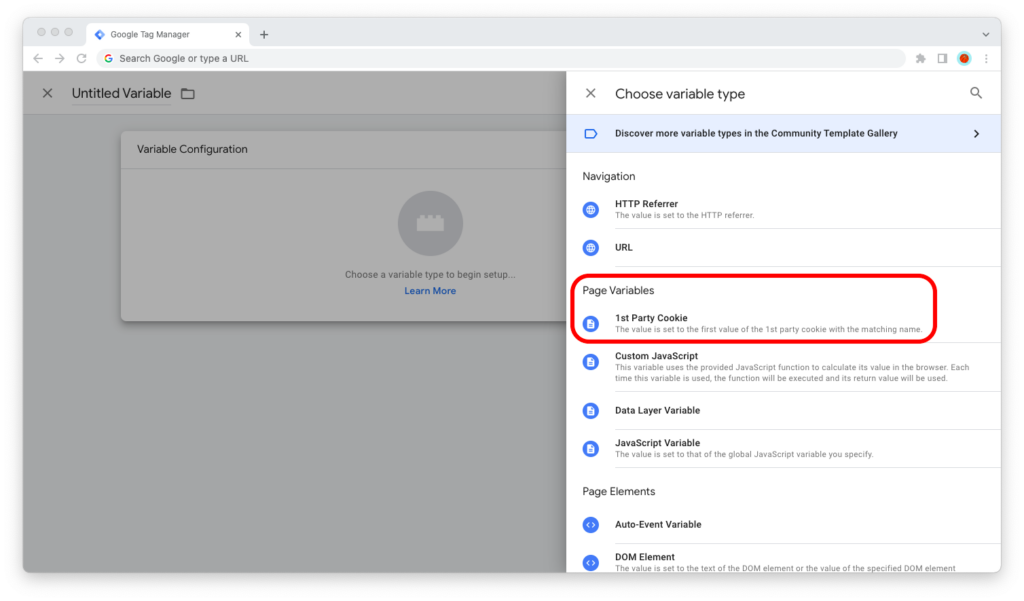Select Custom JavaScript variable type
The height and width of the screenshot is (601, 1024).
coord(791,367)
